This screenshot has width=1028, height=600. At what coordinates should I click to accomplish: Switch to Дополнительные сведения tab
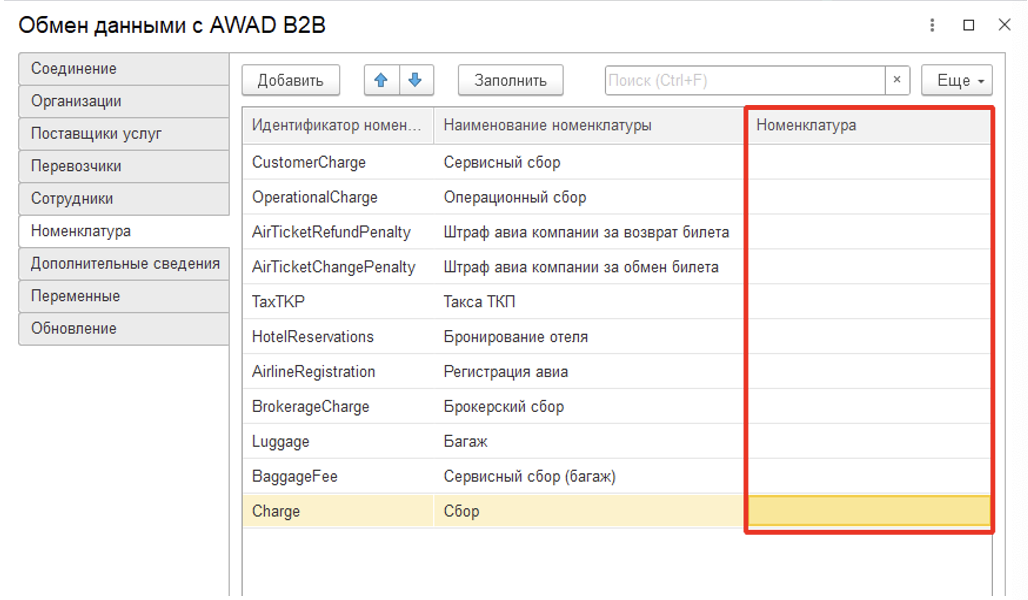pyautogui.click(x=123, y=264)
